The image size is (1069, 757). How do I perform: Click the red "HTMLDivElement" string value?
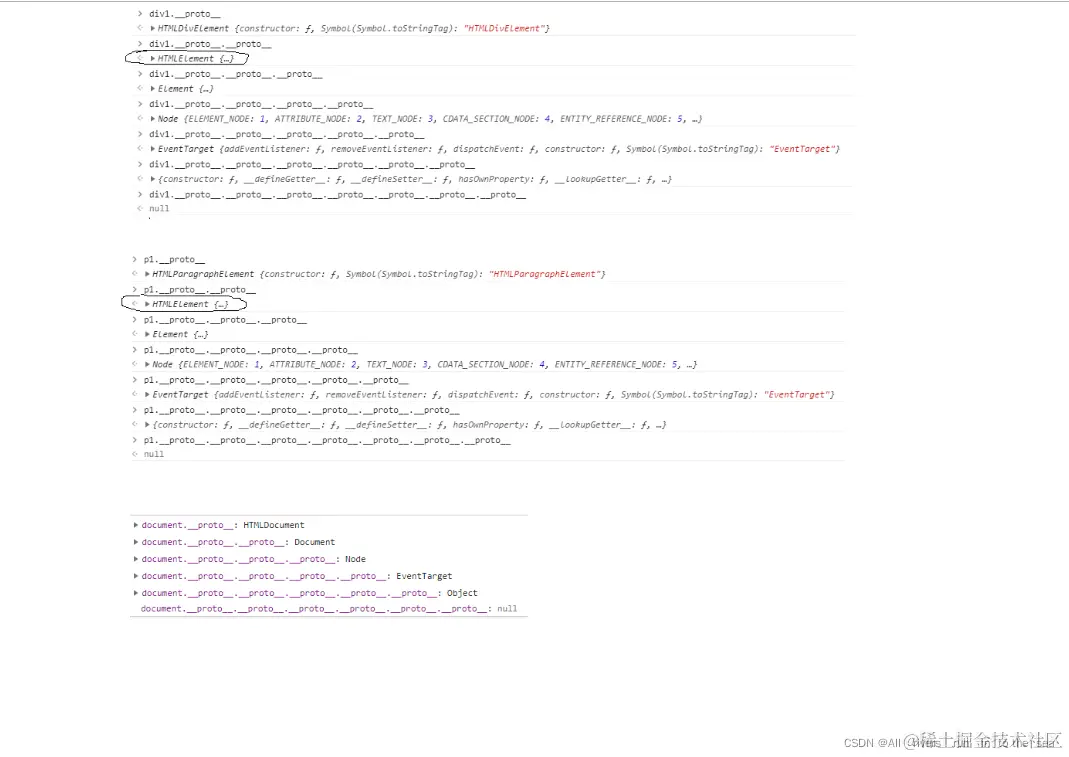pos(504,29)
